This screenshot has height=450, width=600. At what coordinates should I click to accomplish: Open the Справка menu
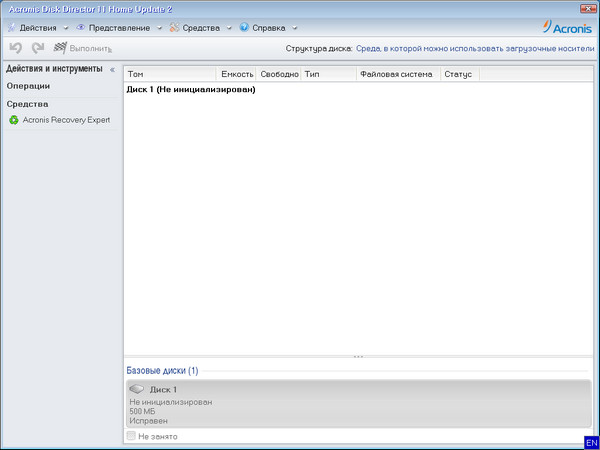(x=269, y=28)
